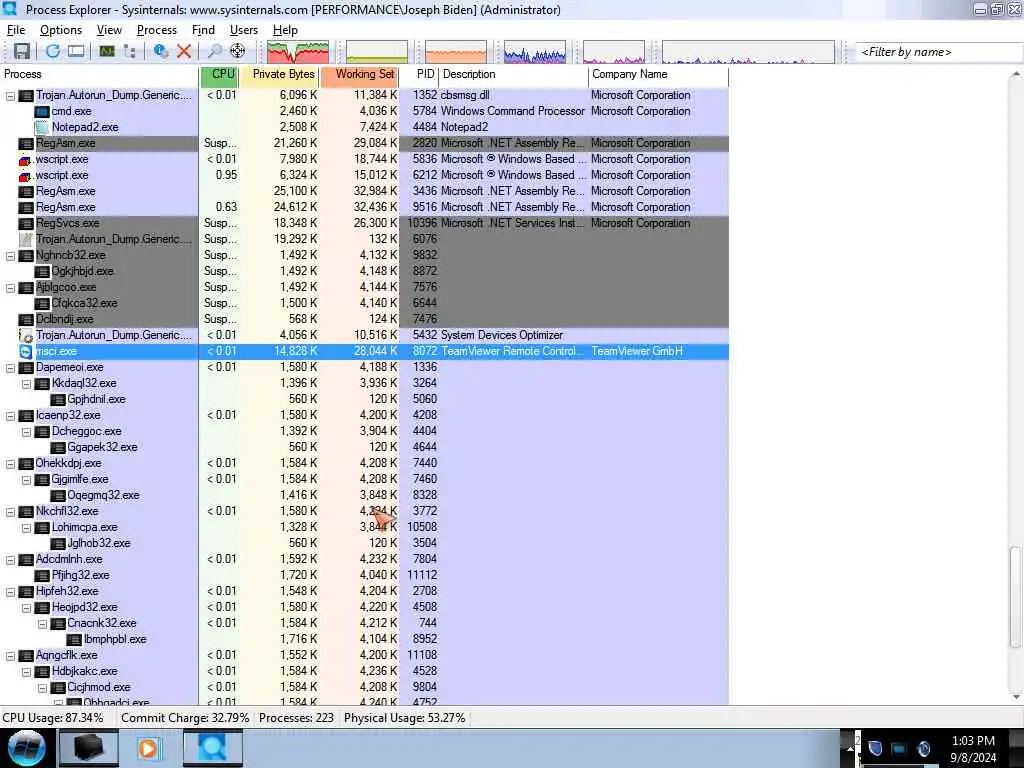Image resolution: width=1024 pixels, height=768 pixels.
Task: Open the Options menu
Action: [x=61, y=30]
